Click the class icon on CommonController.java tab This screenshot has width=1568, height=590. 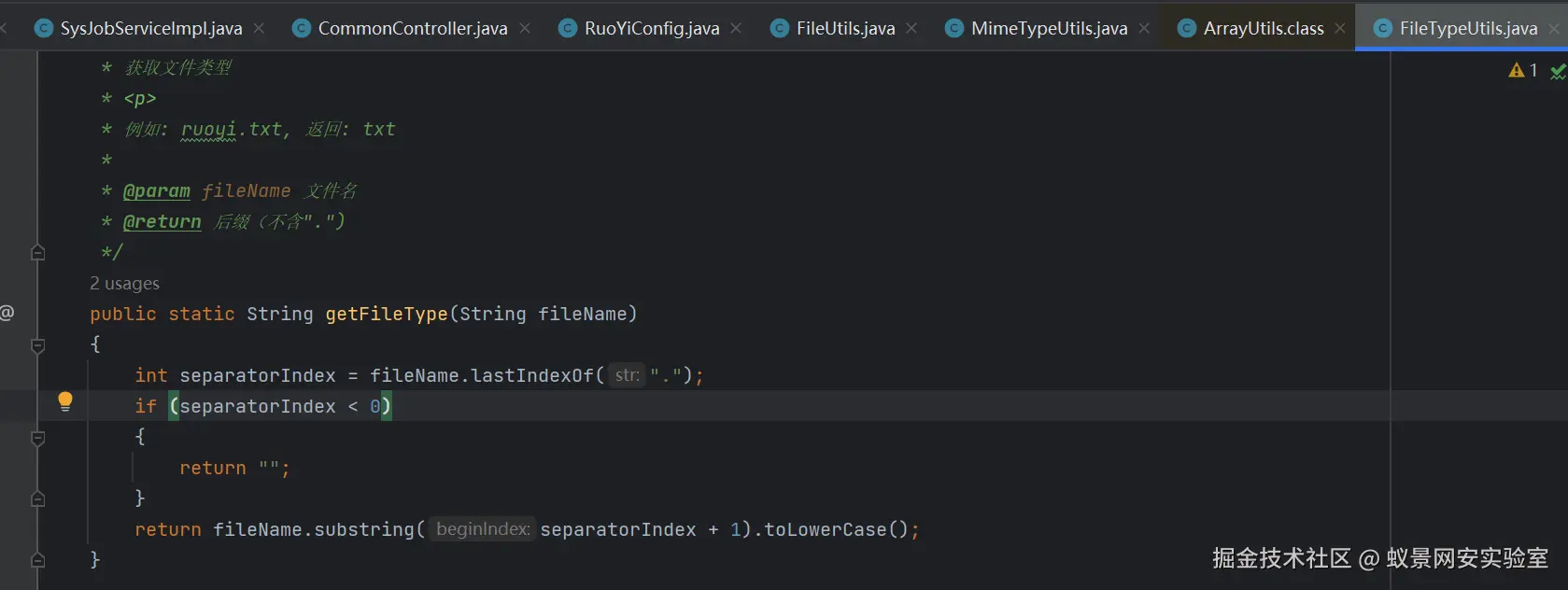(x=301, y=29)
